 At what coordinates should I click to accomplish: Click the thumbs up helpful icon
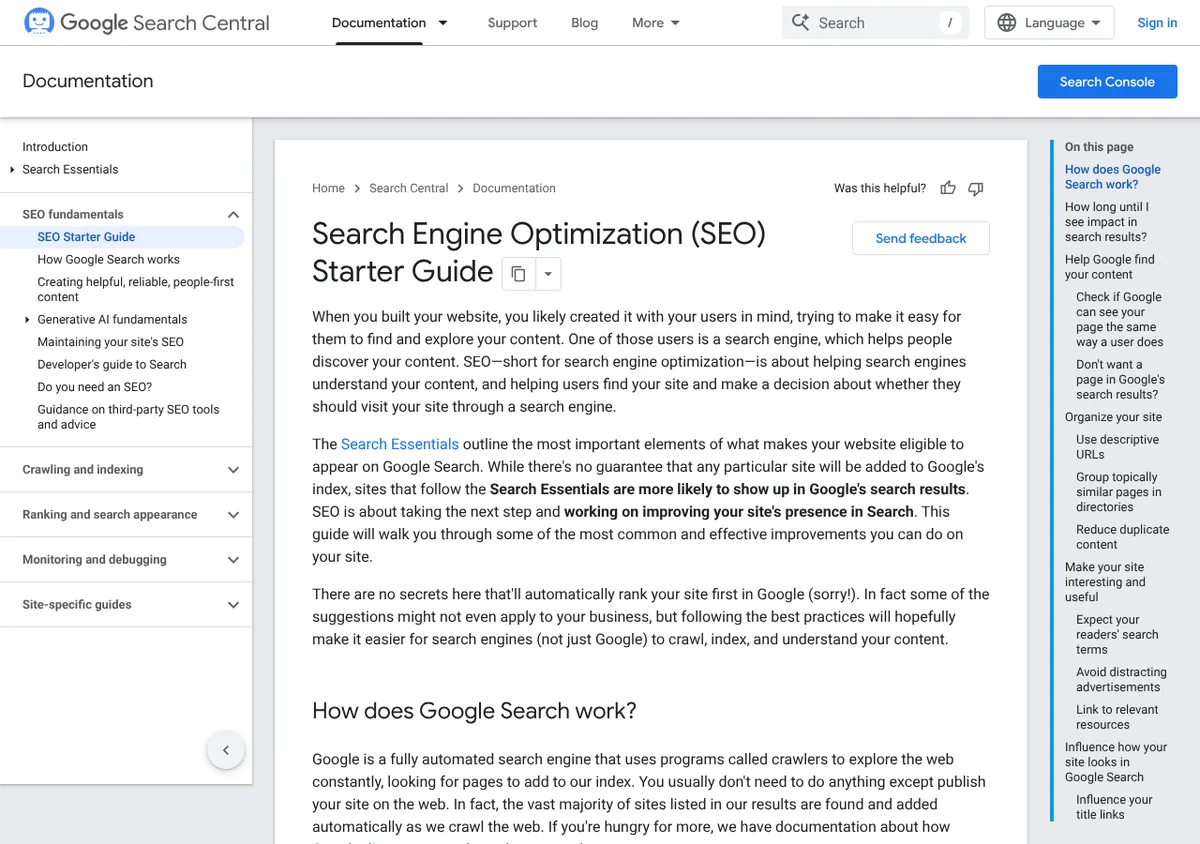coord(948,188)
